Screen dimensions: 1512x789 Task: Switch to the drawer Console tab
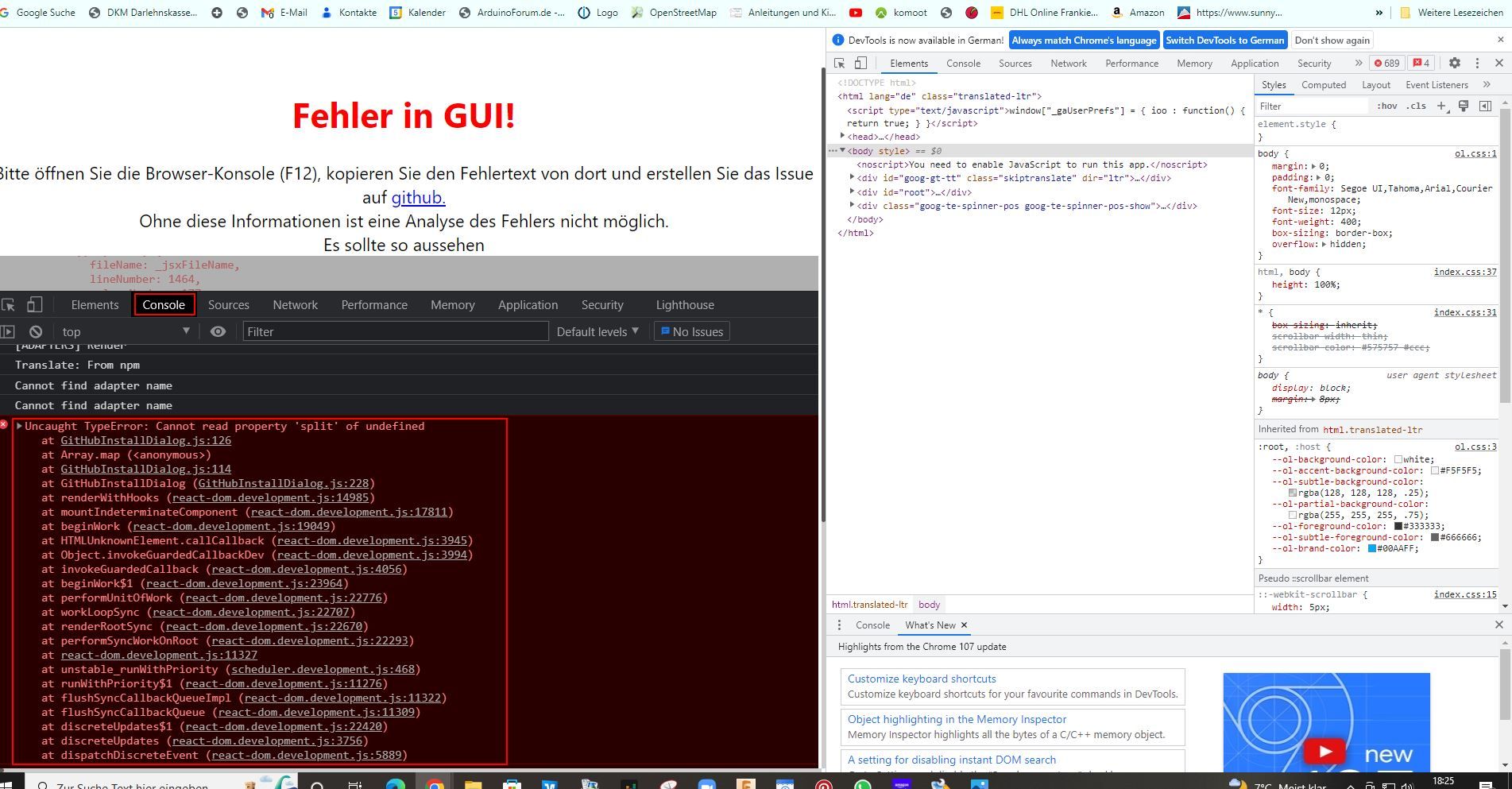click(x=872, y=625)
